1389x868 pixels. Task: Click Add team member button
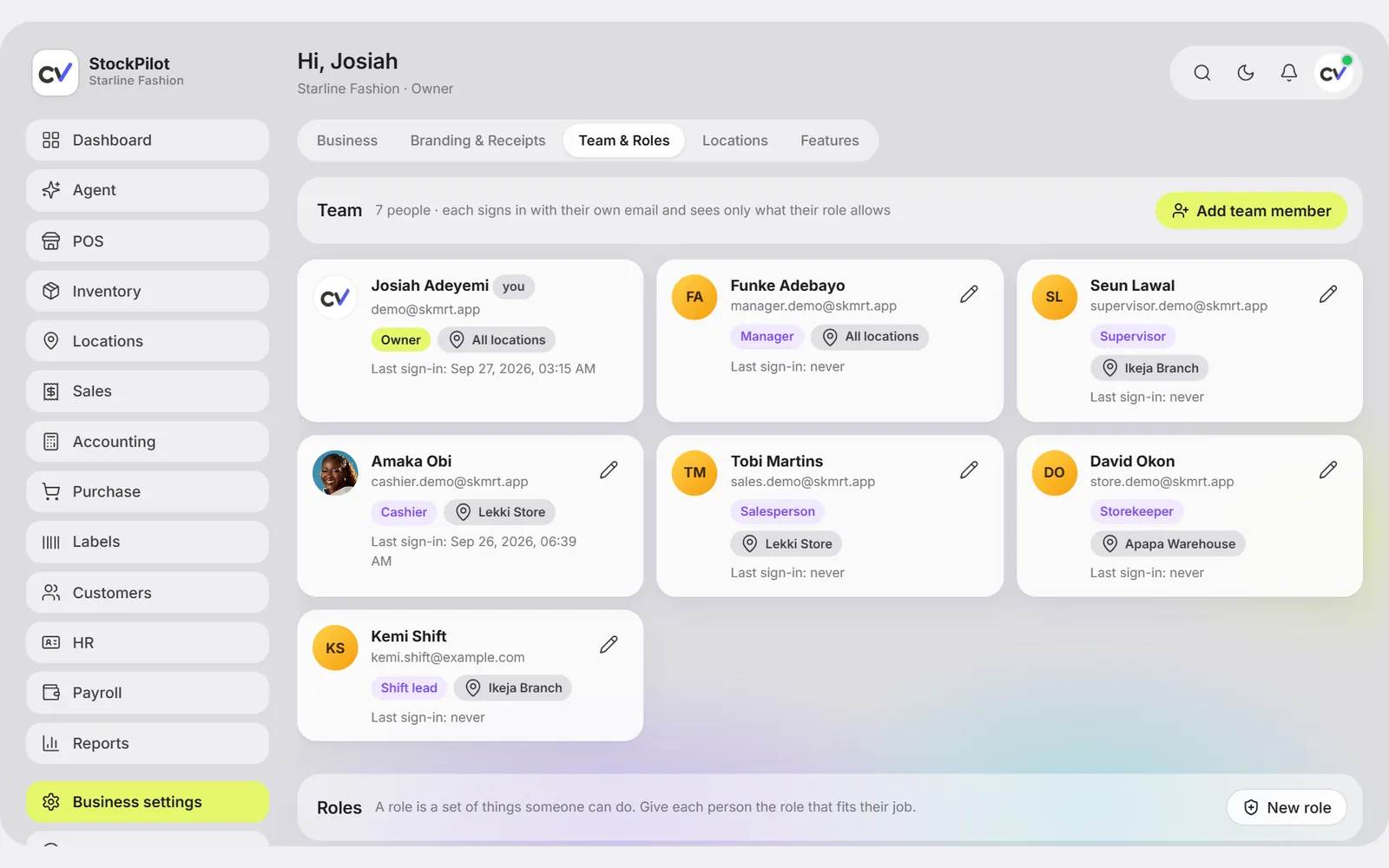click(x=1251, y=211)
